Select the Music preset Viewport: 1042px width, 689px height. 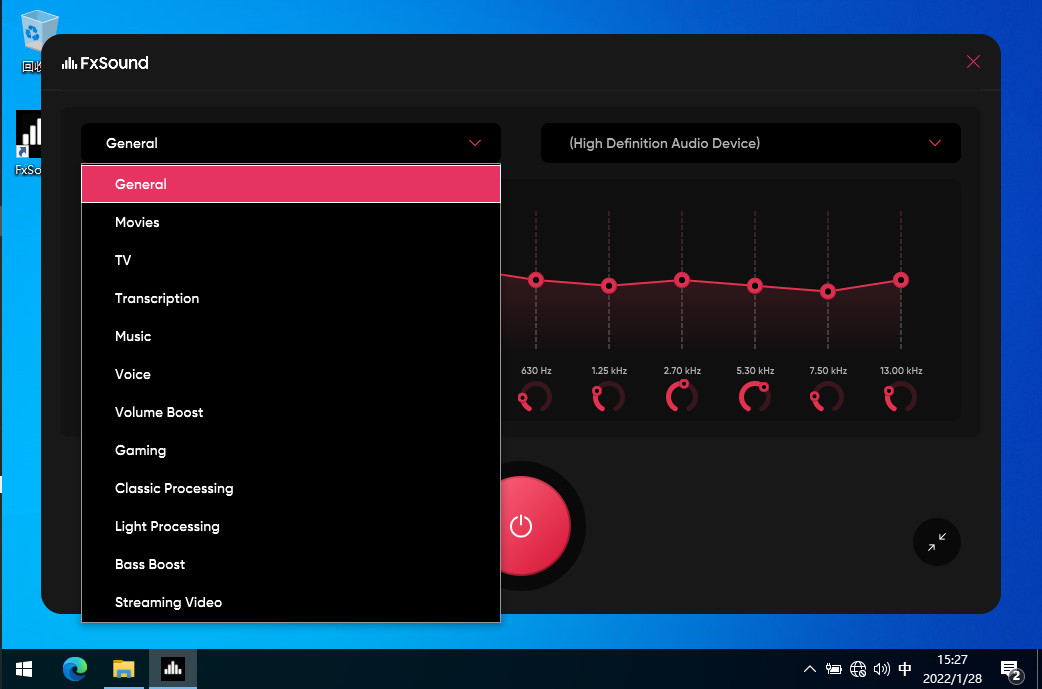(290, 336)
